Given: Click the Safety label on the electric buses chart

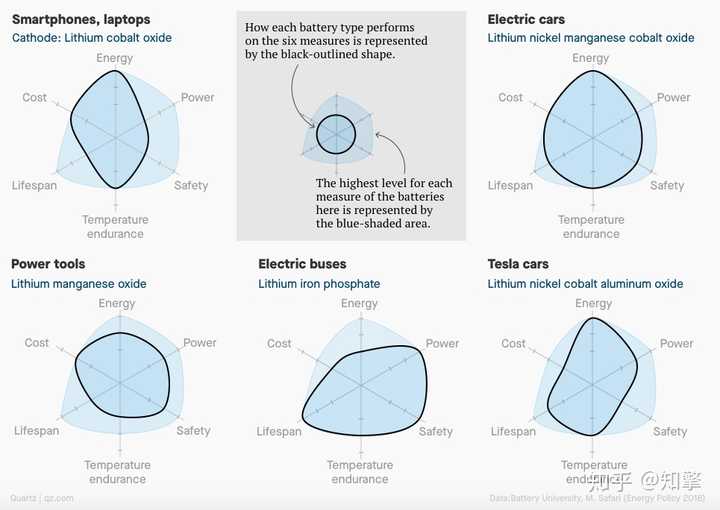Looking at the screenshot, I should point(435,432).
